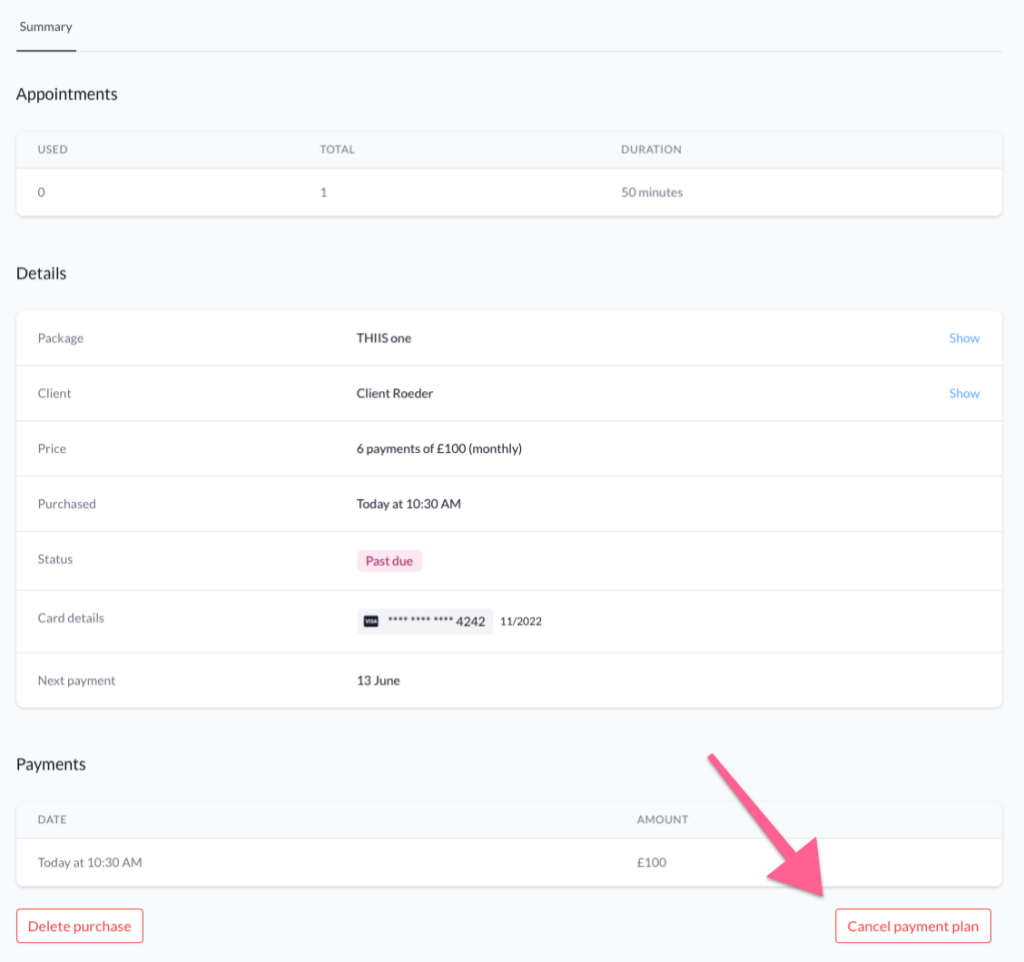Click the card expiry date 11/2022

[x=521, y=621]
